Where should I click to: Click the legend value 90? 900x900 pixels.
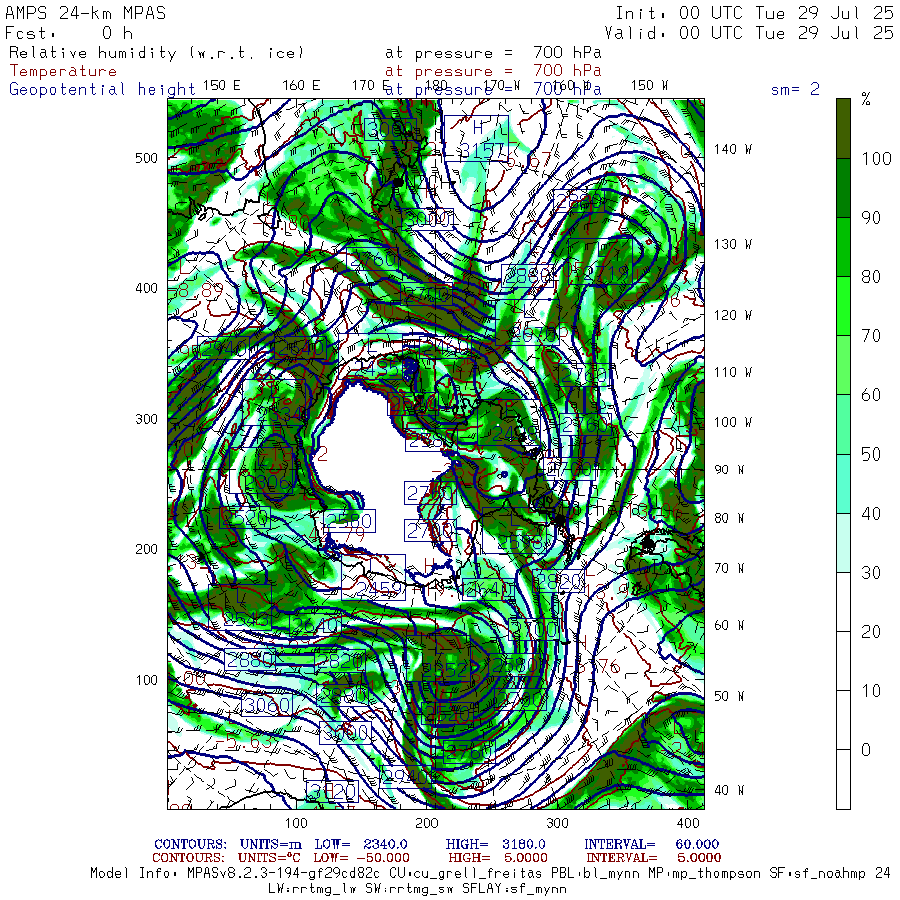tap(871, 218)
